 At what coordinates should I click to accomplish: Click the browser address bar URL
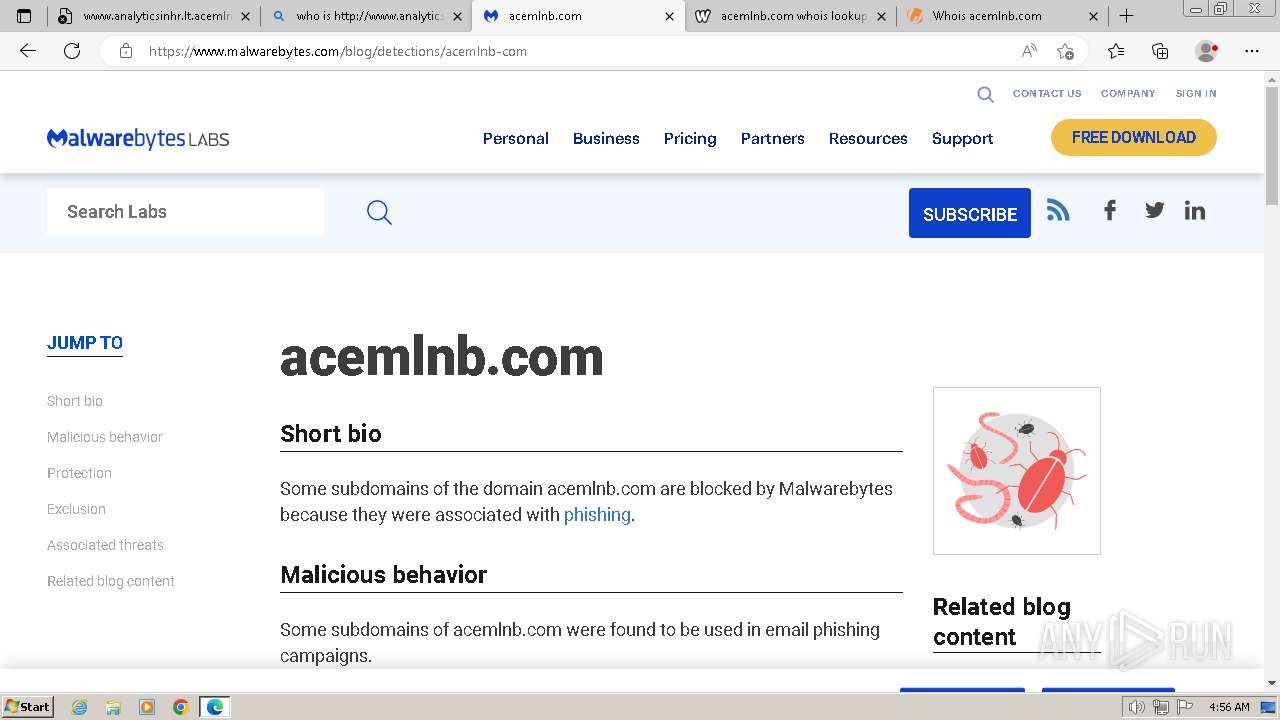click(x=338, y=51)
